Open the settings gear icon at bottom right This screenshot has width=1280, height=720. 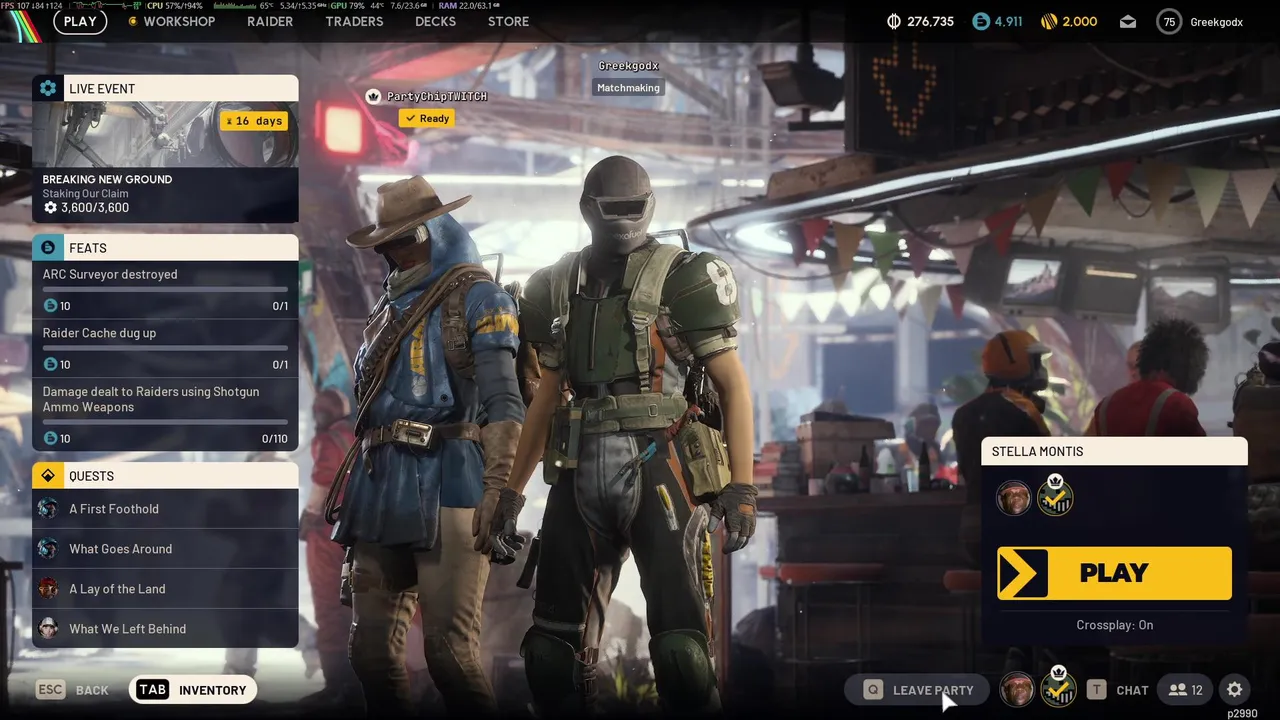(x=1235, y=690)
